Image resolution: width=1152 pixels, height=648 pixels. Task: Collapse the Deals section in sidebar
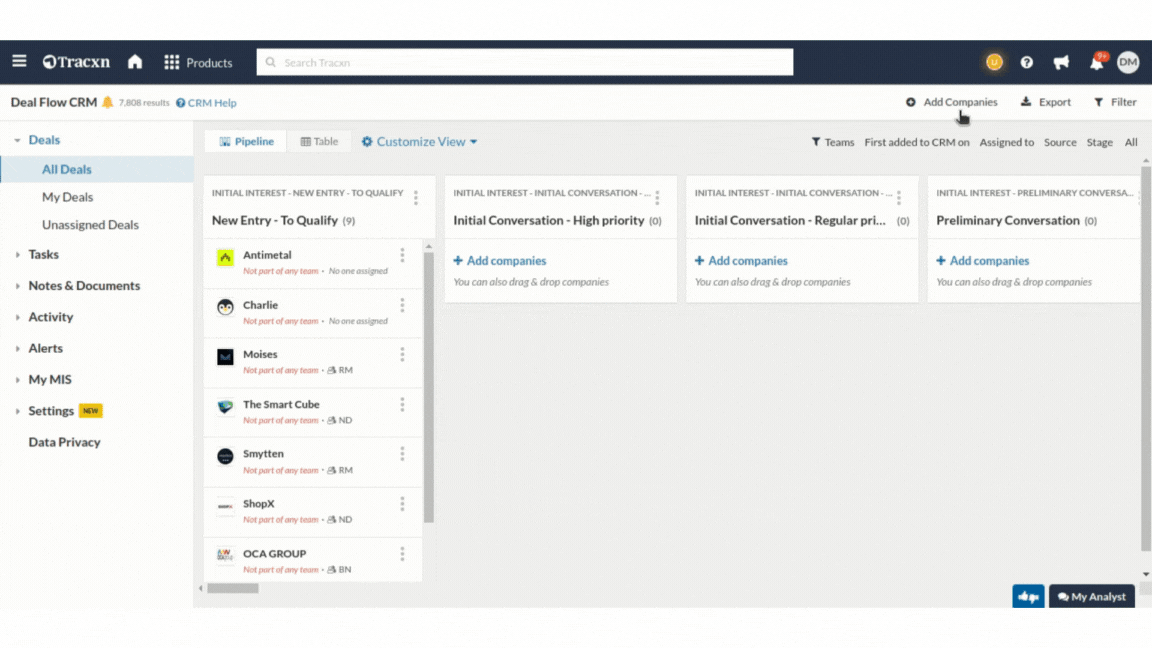pyautogui.click(x=18, y=141)
